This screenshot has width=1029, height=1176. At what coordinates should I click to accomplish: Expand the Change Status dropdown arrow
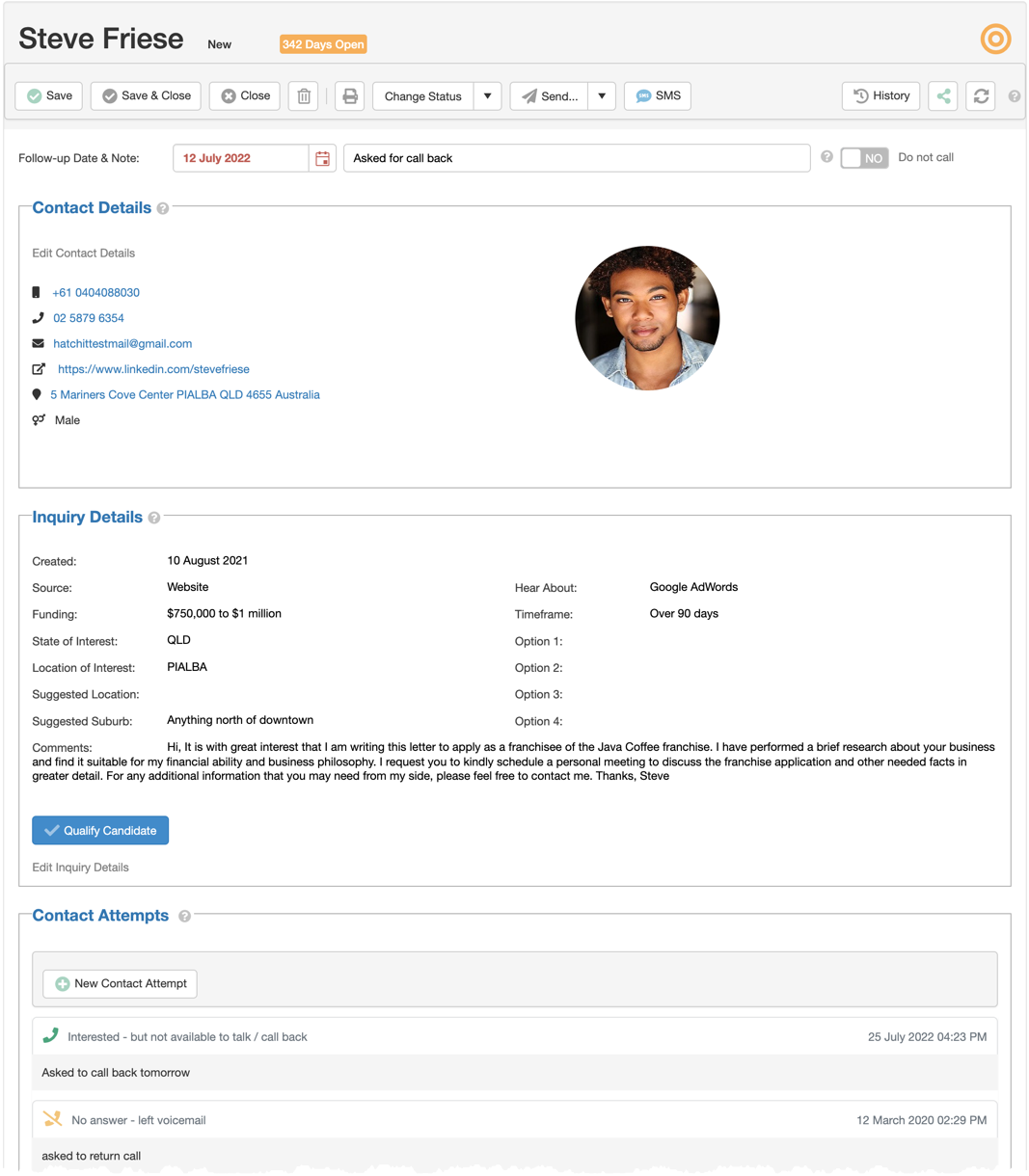tap(487, 96)
